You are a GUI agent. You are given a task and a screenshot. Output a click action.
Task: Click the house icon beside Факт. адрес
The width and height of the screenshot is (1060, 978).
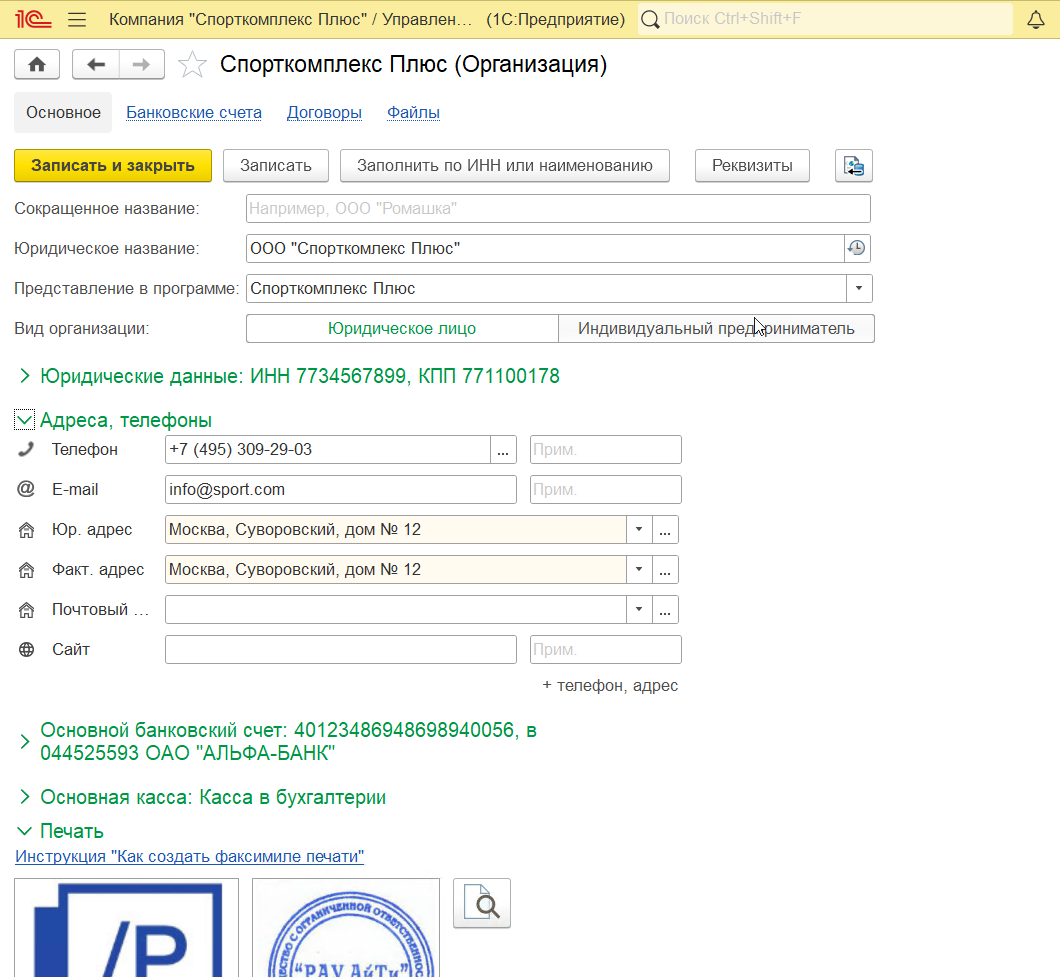(26, 570)
